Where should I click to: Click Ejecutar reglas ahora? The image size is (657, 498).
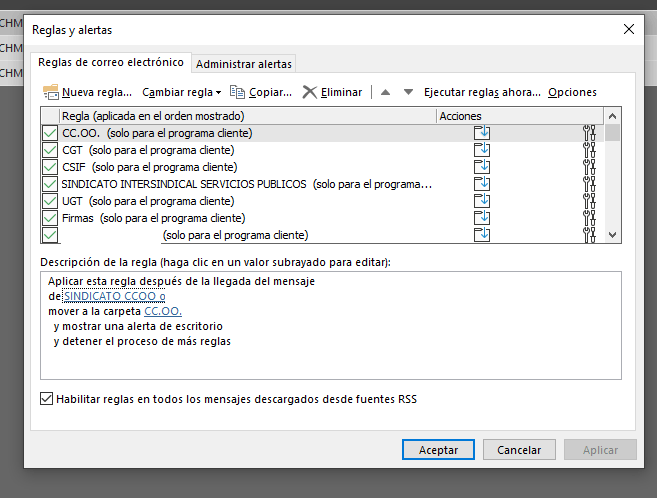click(x=482, y=92)
